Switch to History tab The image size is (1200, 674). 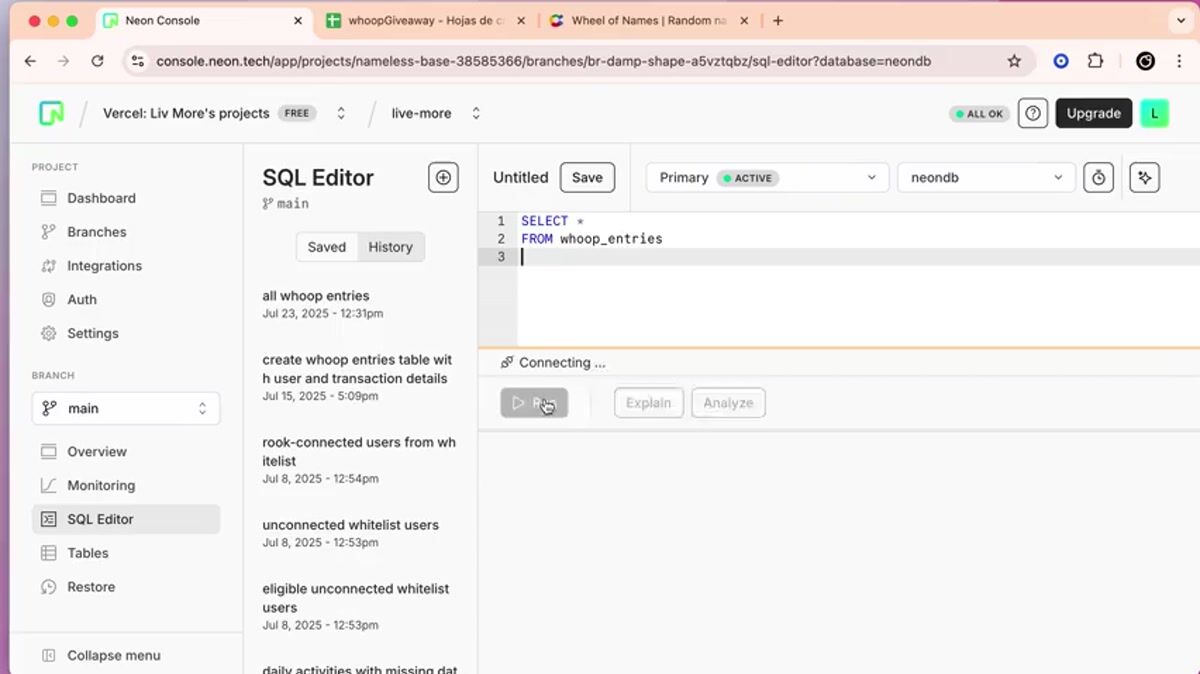[390, 247]
